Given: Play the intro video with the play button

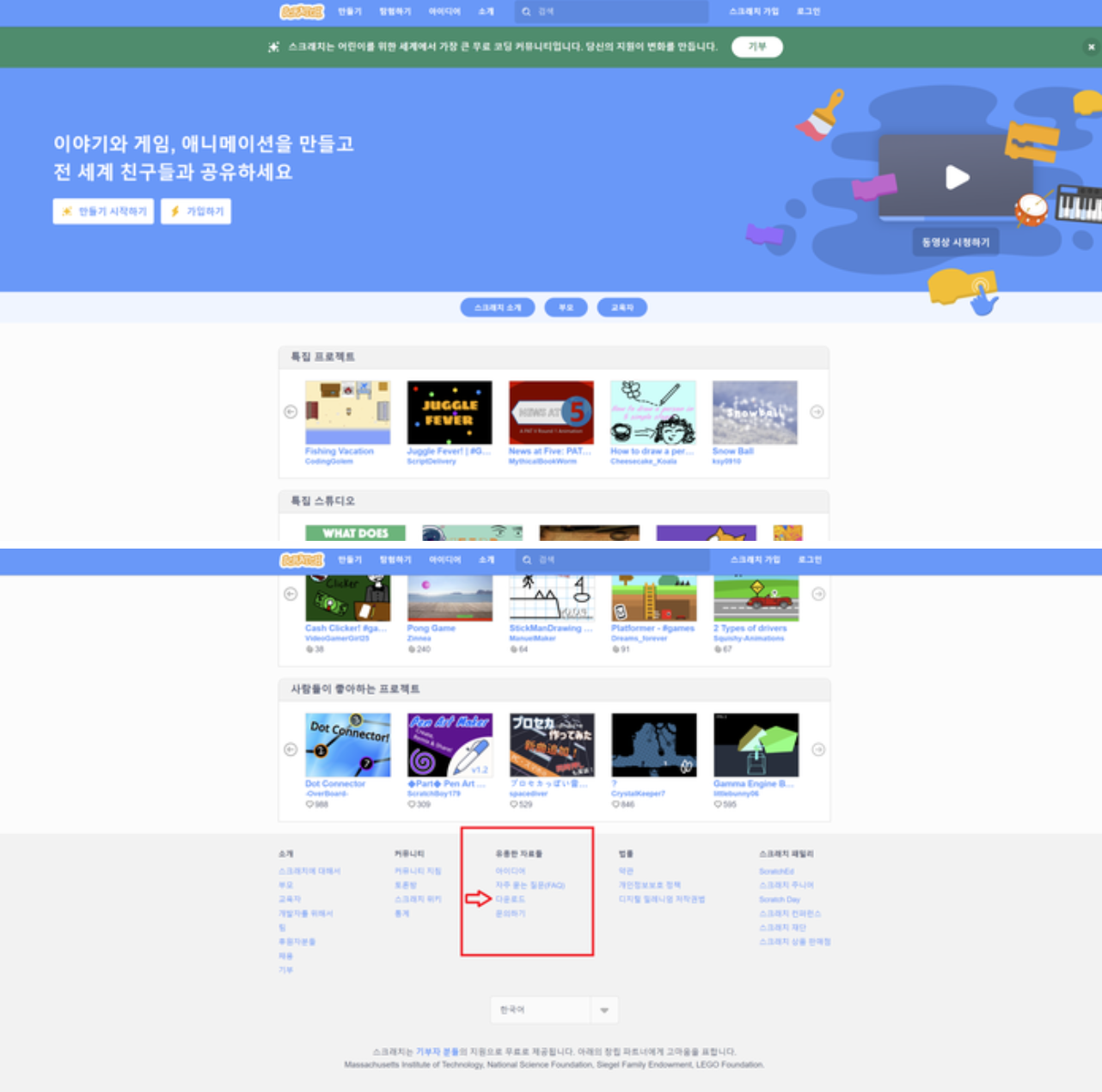Looking at the screenshot, I should click(x=957, y=177).
